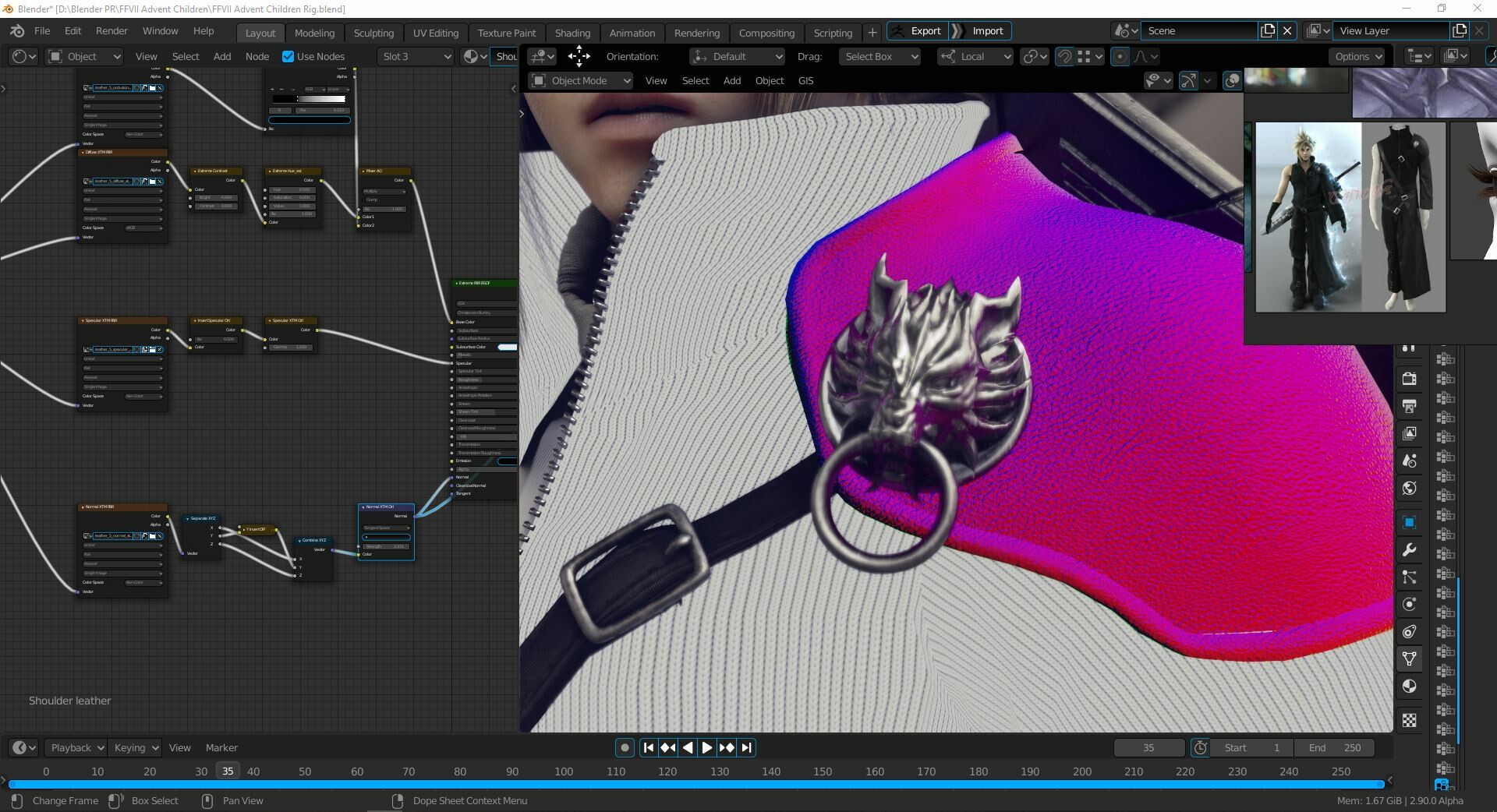Toggle use preview range clock button

[x=1200, y=747]
